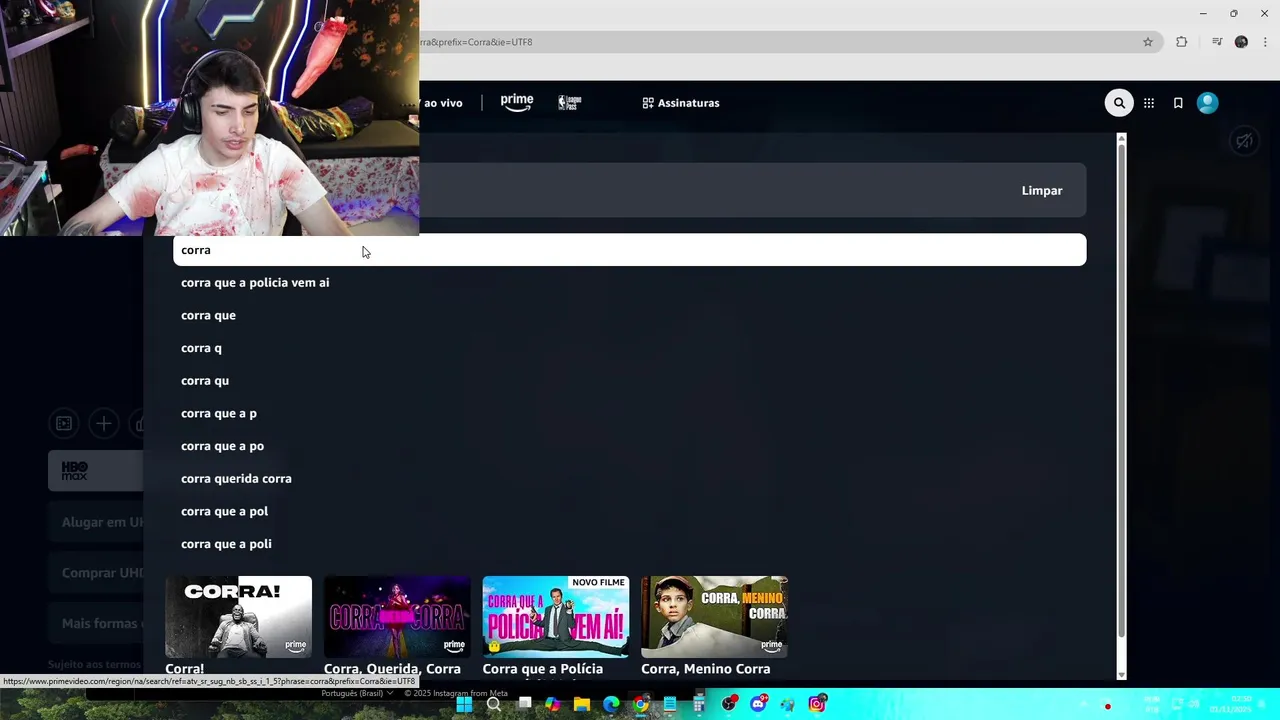Click the HBO Max button behind the overlay

point(96,470)
